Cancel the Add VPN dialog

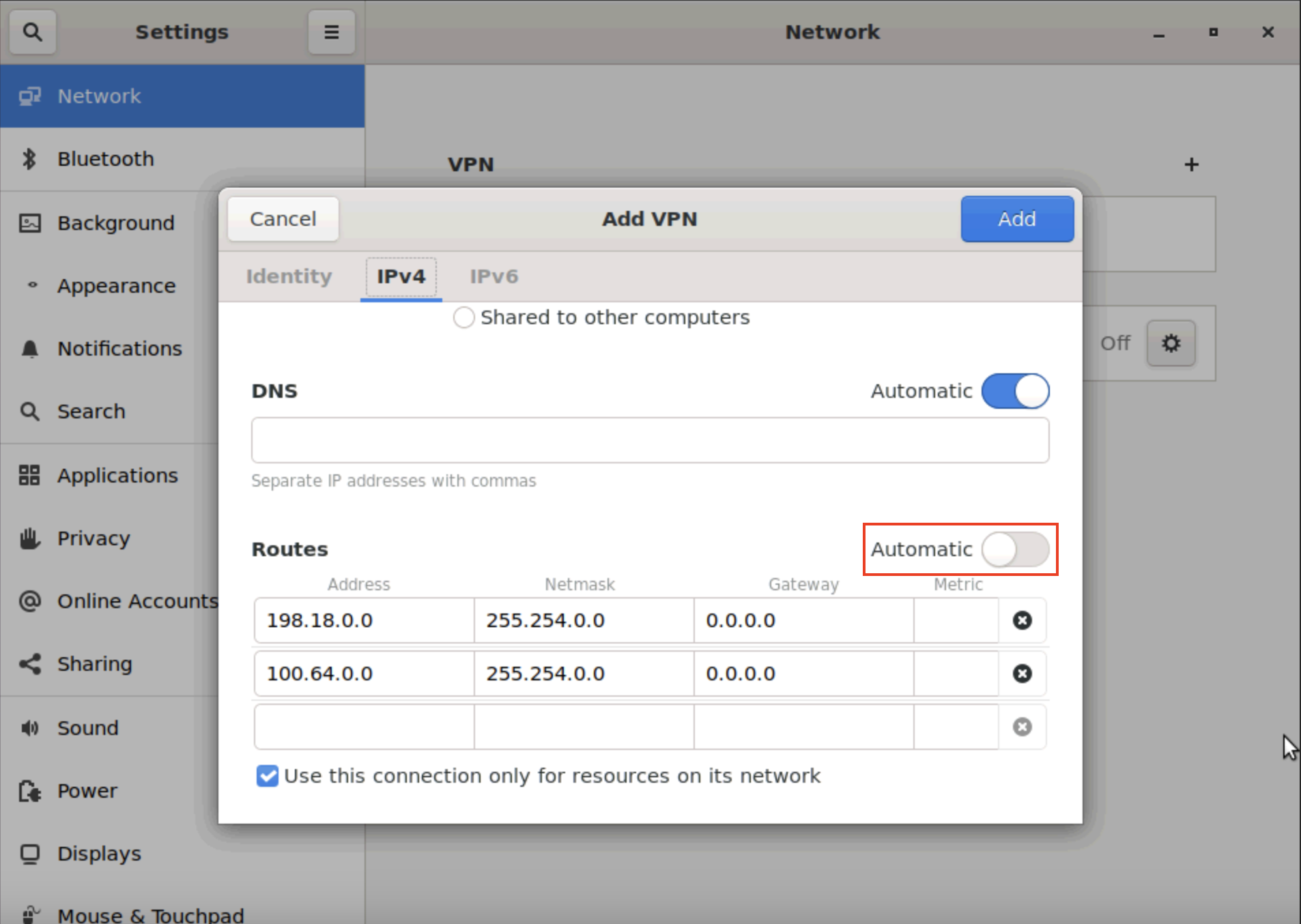283,219
